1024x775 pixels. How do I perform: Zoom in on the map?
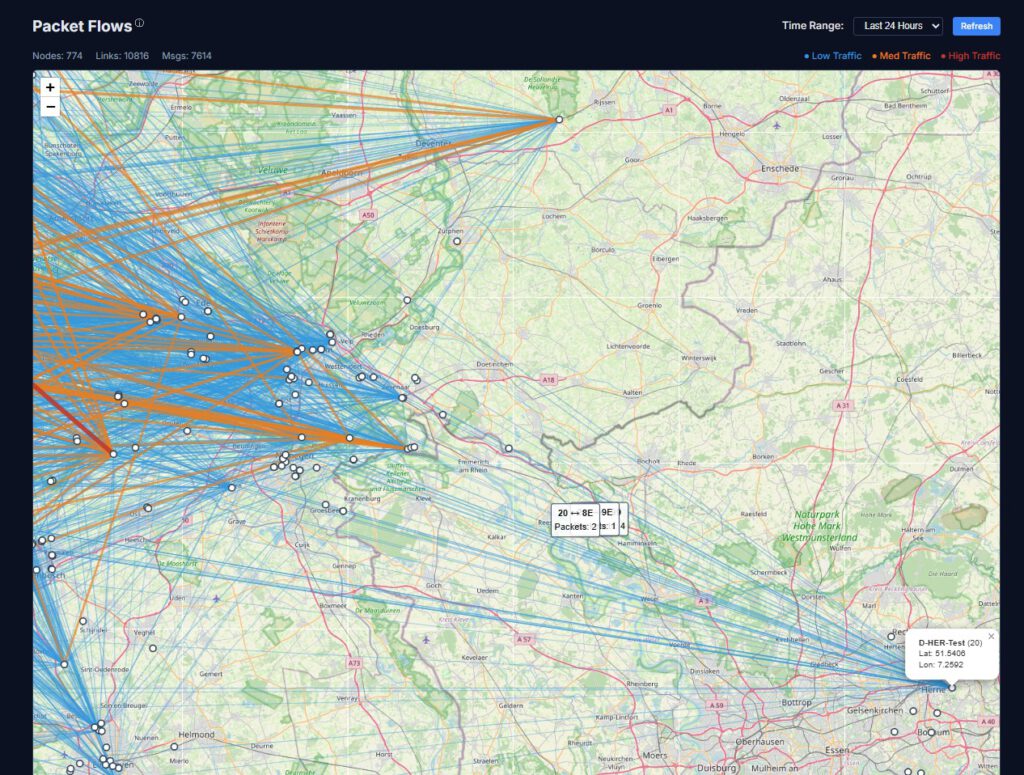pos(50,88)
